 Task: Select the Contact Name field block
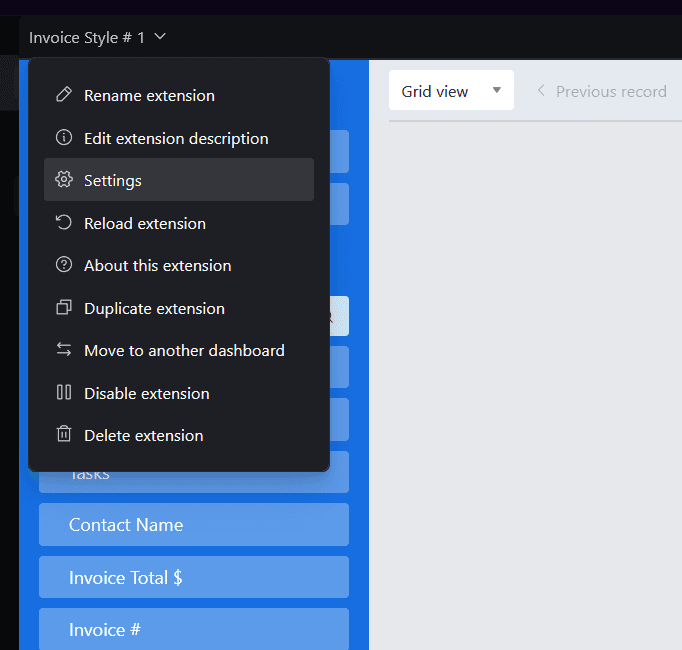point(194,525)
